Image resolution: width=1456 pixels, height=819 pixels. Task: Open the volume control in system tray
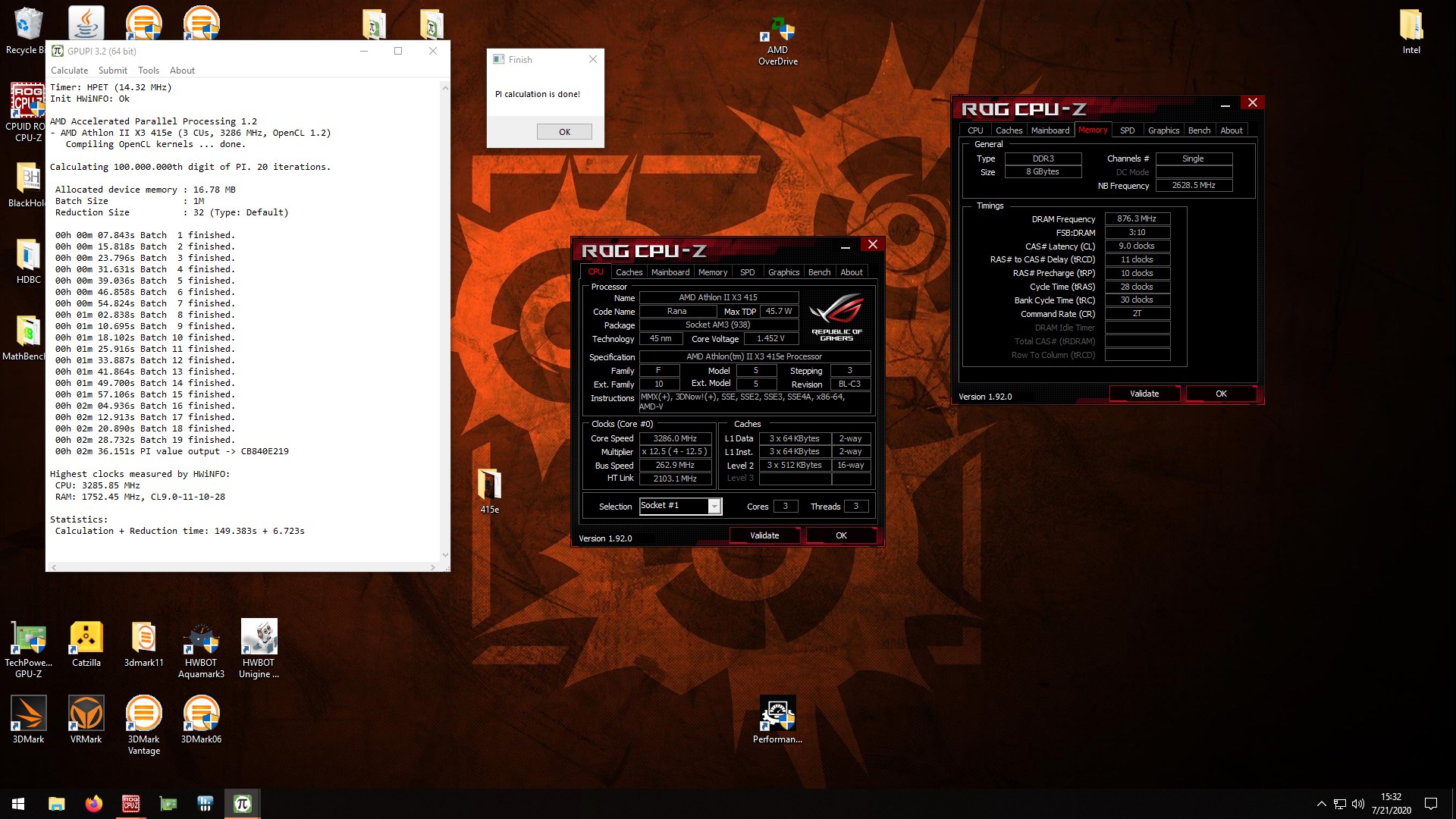(1357, 804)
